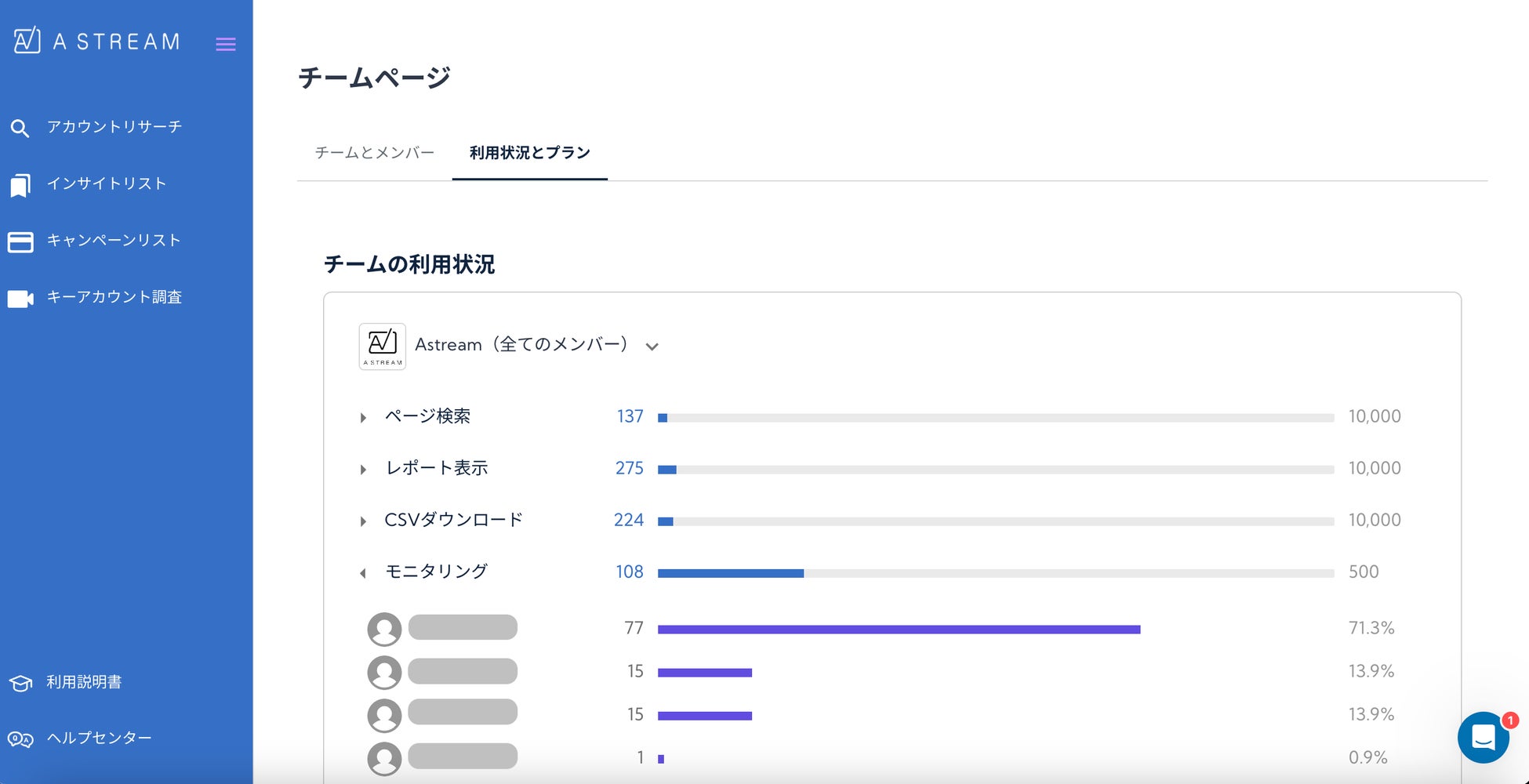This screenshot has width=1529, height=784.
Task: Toggle the sidebar hamburger menu icon
Action: pyautogui.click(x=226, y=44)
